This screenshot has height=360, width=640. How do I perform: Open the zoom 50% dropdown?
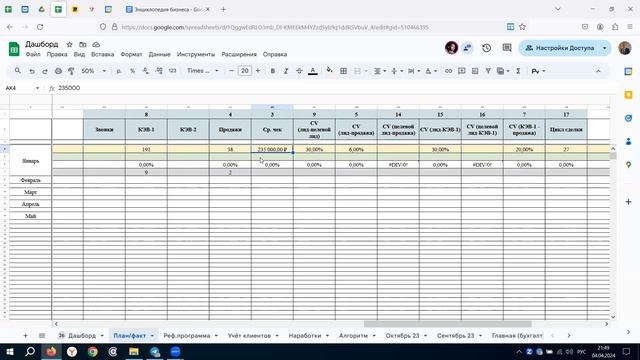(93, 71)
